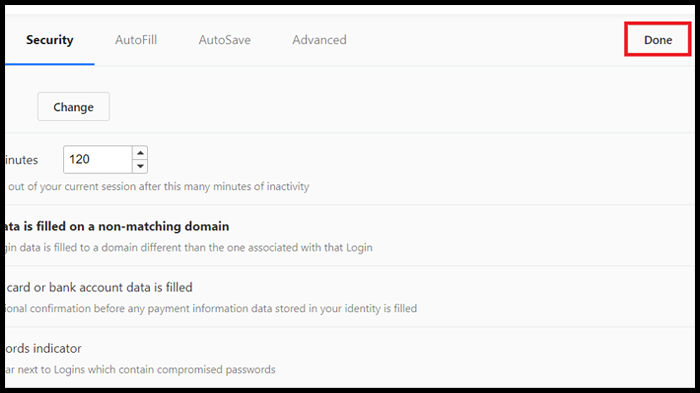
Task: Click the description about domain different than Login
Action: [x=189, y=247]
